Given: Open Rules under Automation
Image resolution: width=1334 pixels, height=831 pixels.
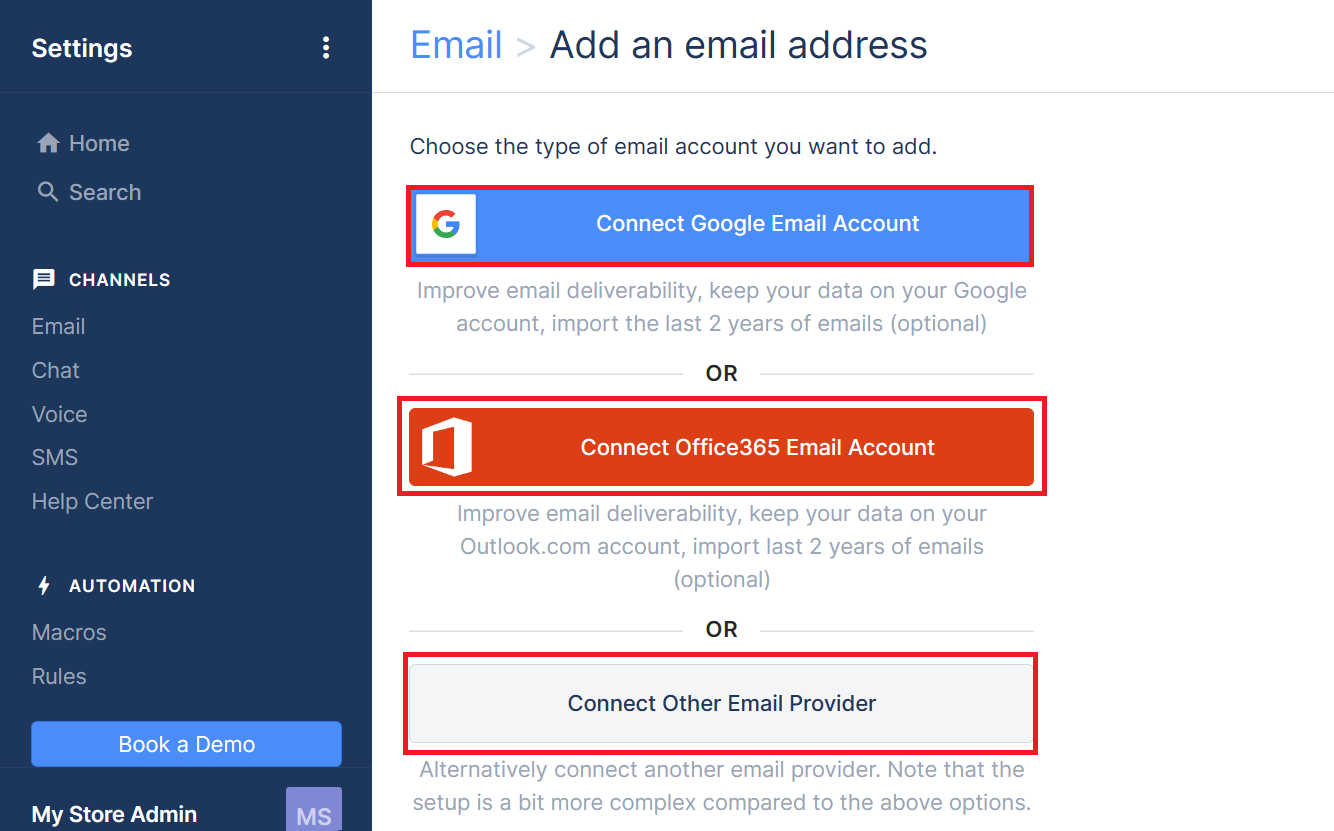Looking at the screenshot, I should coord(59,676).
